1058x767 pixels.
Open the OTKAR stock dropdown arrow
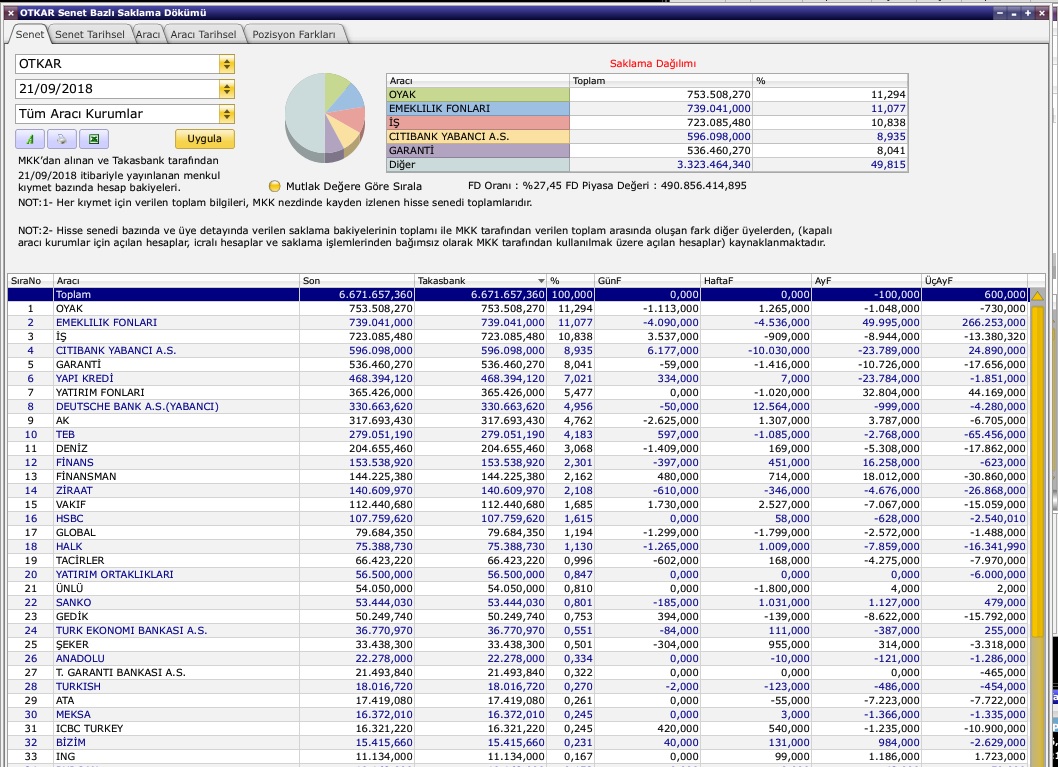227,64
